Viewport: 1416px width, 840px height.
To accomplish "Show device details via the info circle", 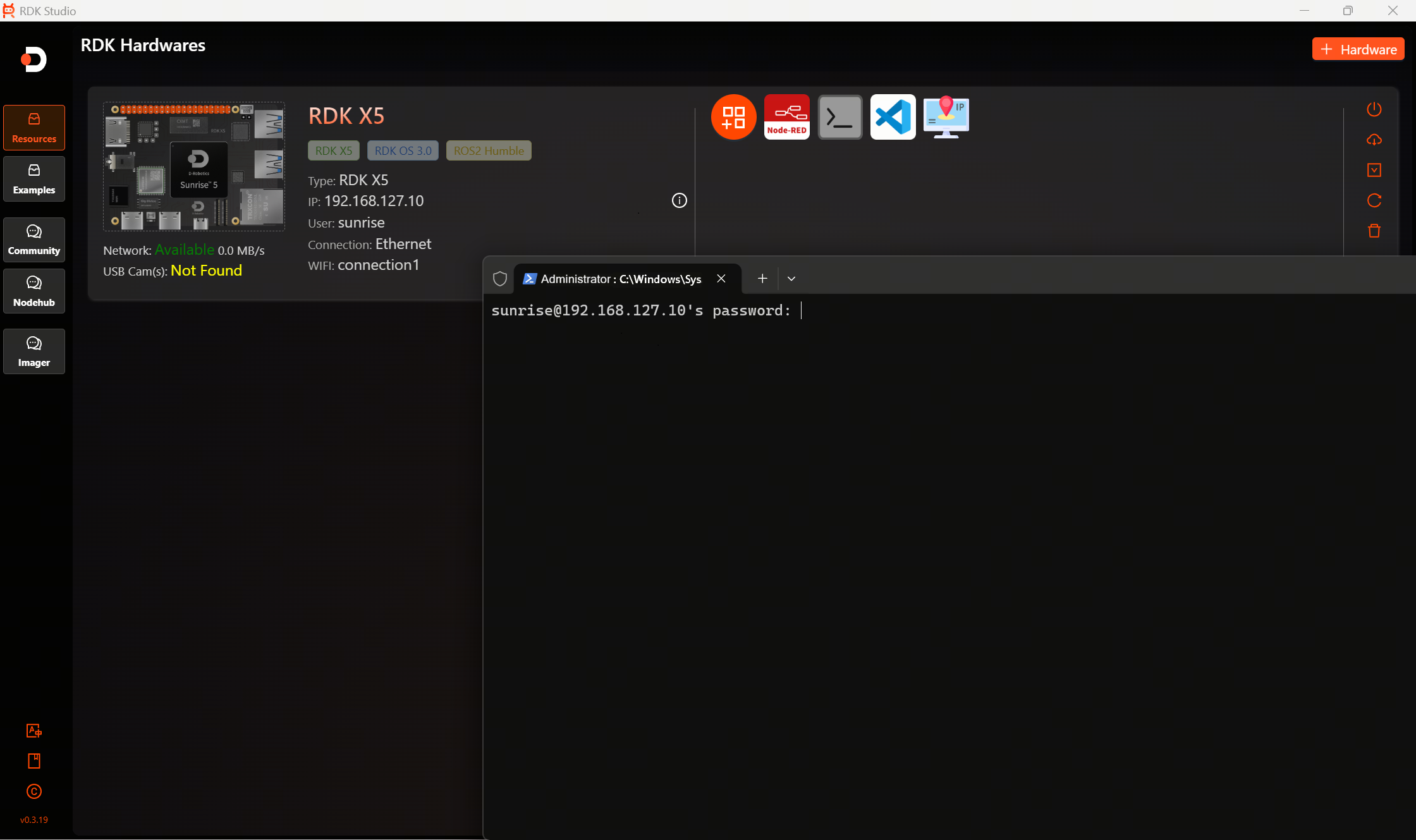I will pos(679,200).
